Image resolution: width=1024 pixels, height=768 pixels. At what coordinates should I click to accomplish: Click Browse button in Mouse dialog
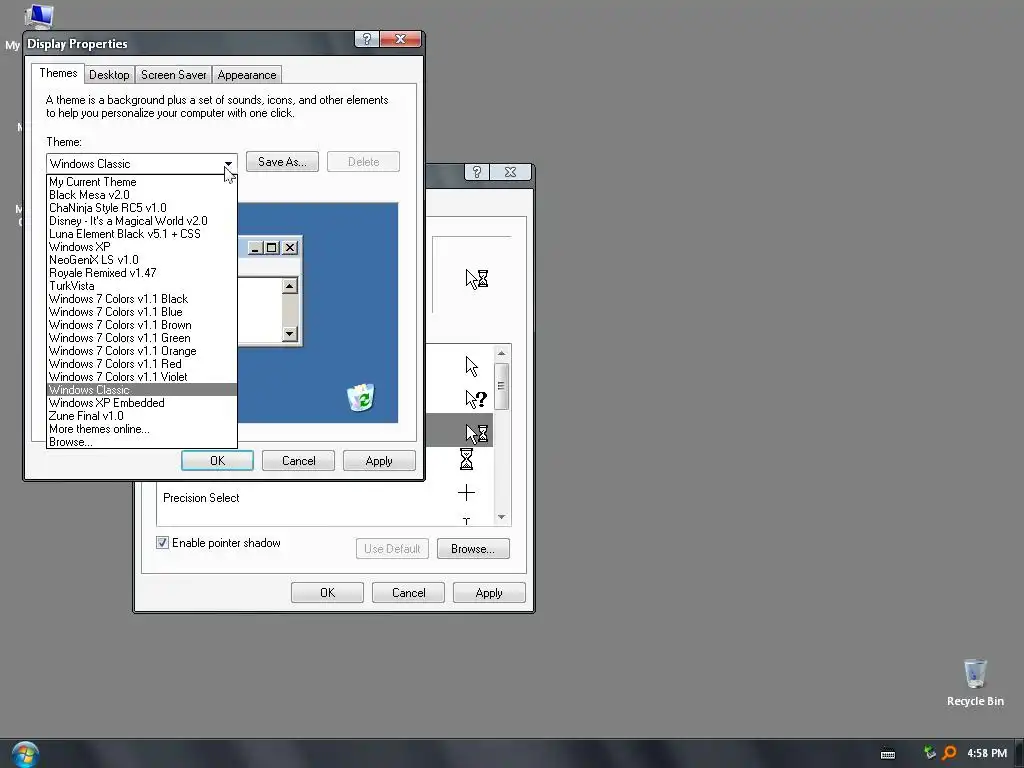click(473, 549)
